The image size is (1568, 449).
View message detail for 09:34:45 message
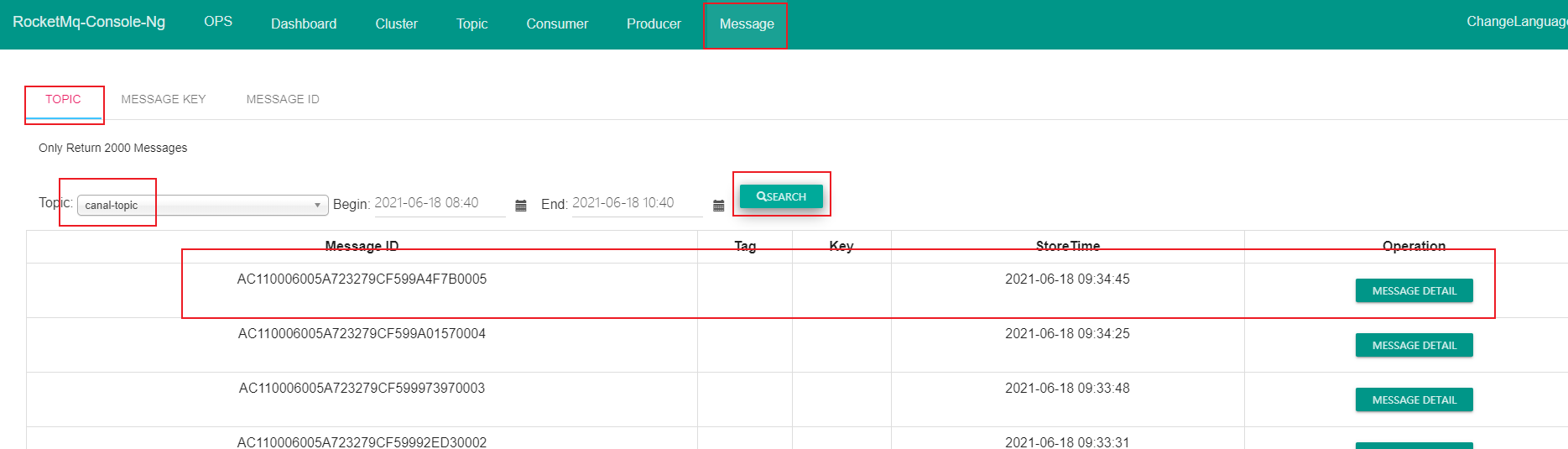(x=1414, y=290)
